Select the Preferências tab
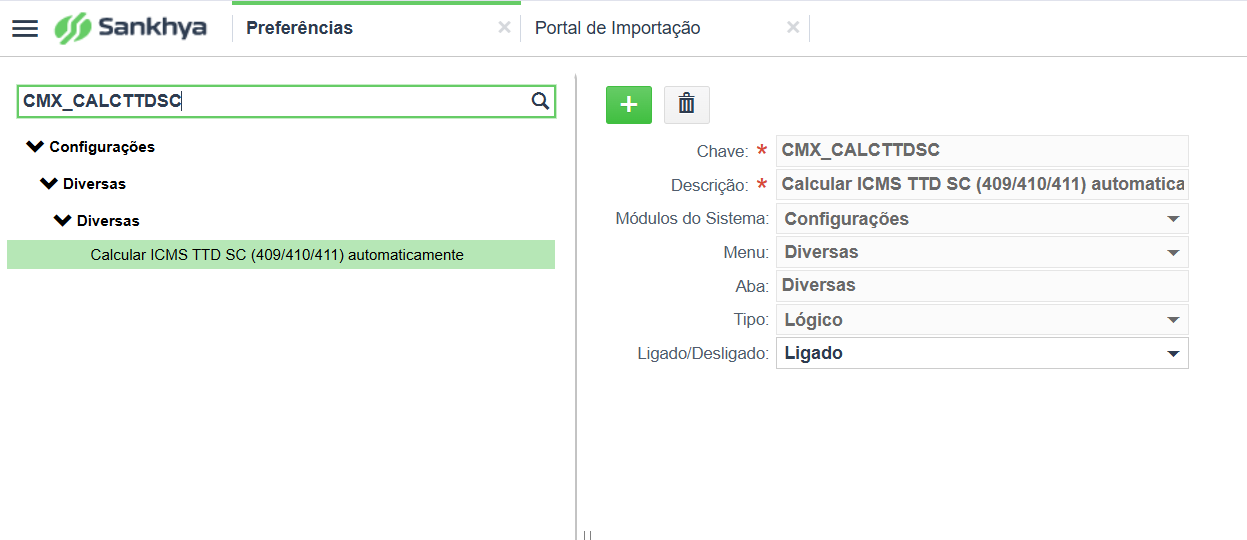The image size is (1247, 540). [x=299, y=28]
